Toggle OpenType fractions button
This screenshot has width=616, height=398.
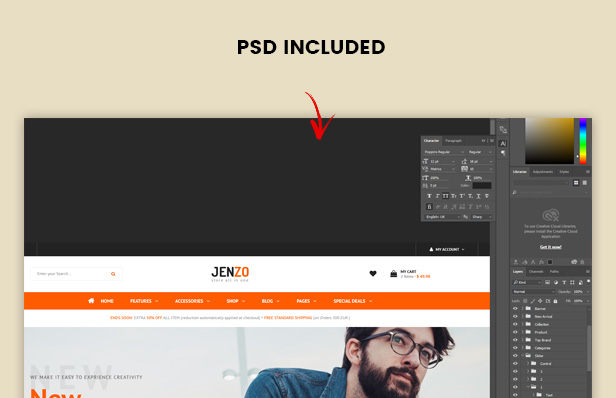487,207
